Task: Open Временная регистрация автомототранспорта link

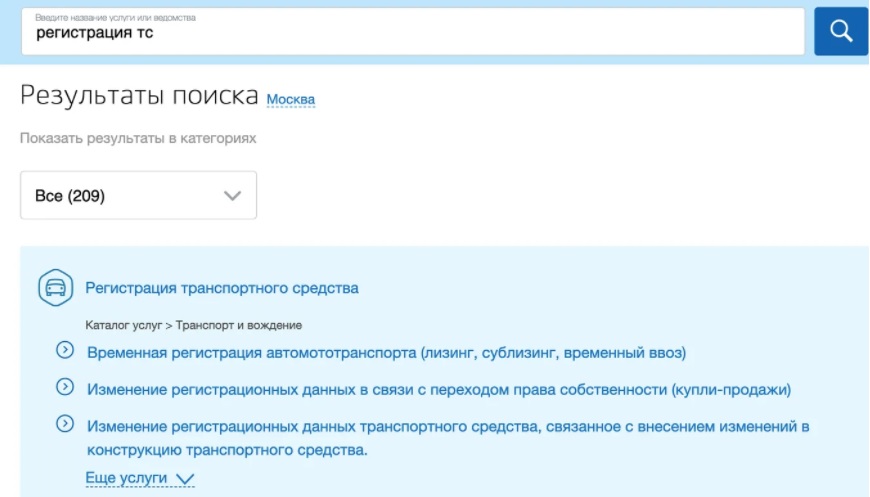Action: click(x=386, y=352)
